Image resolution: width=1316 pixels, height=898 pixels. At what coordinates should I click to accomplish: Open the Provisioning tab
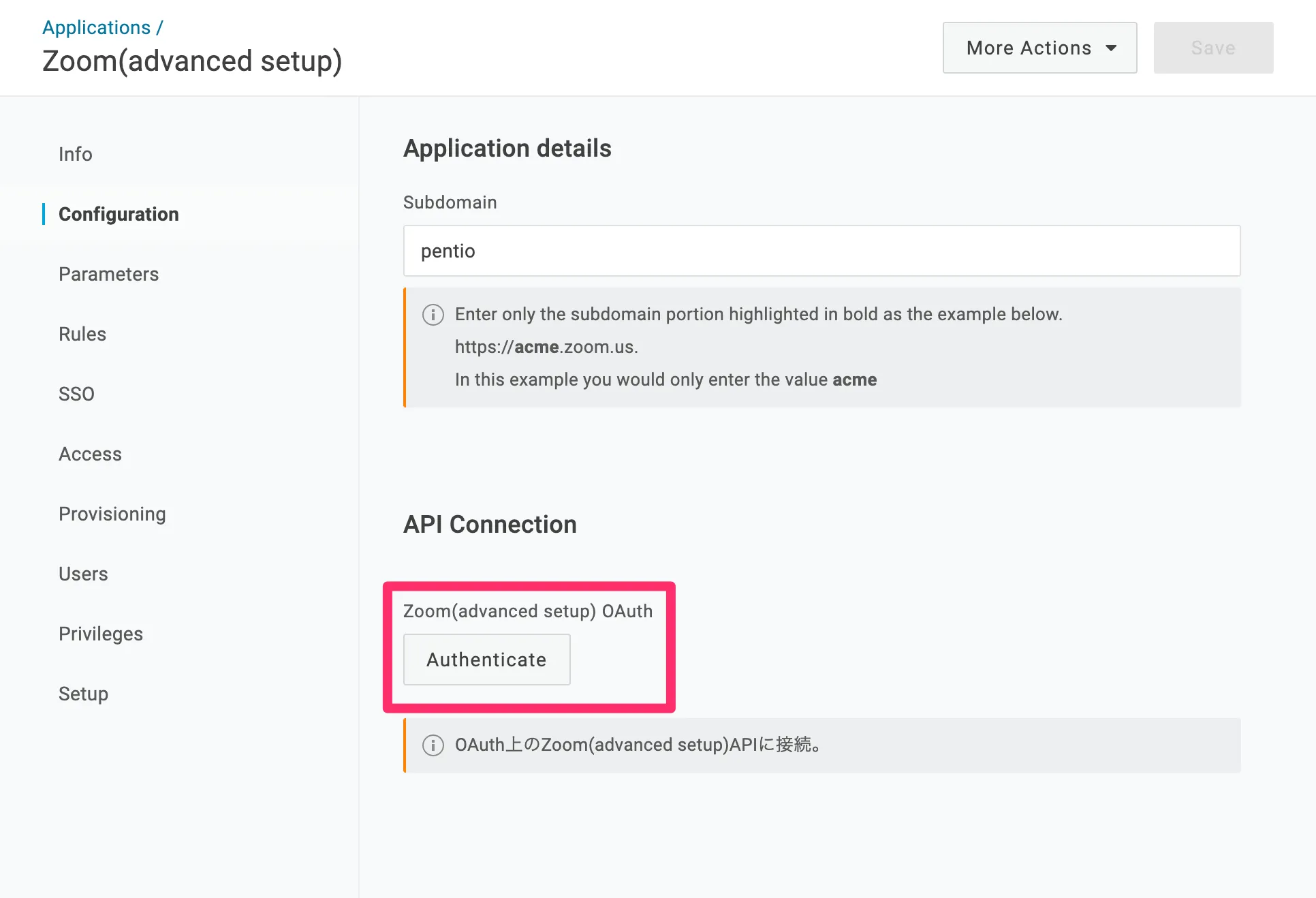(112, 514)
